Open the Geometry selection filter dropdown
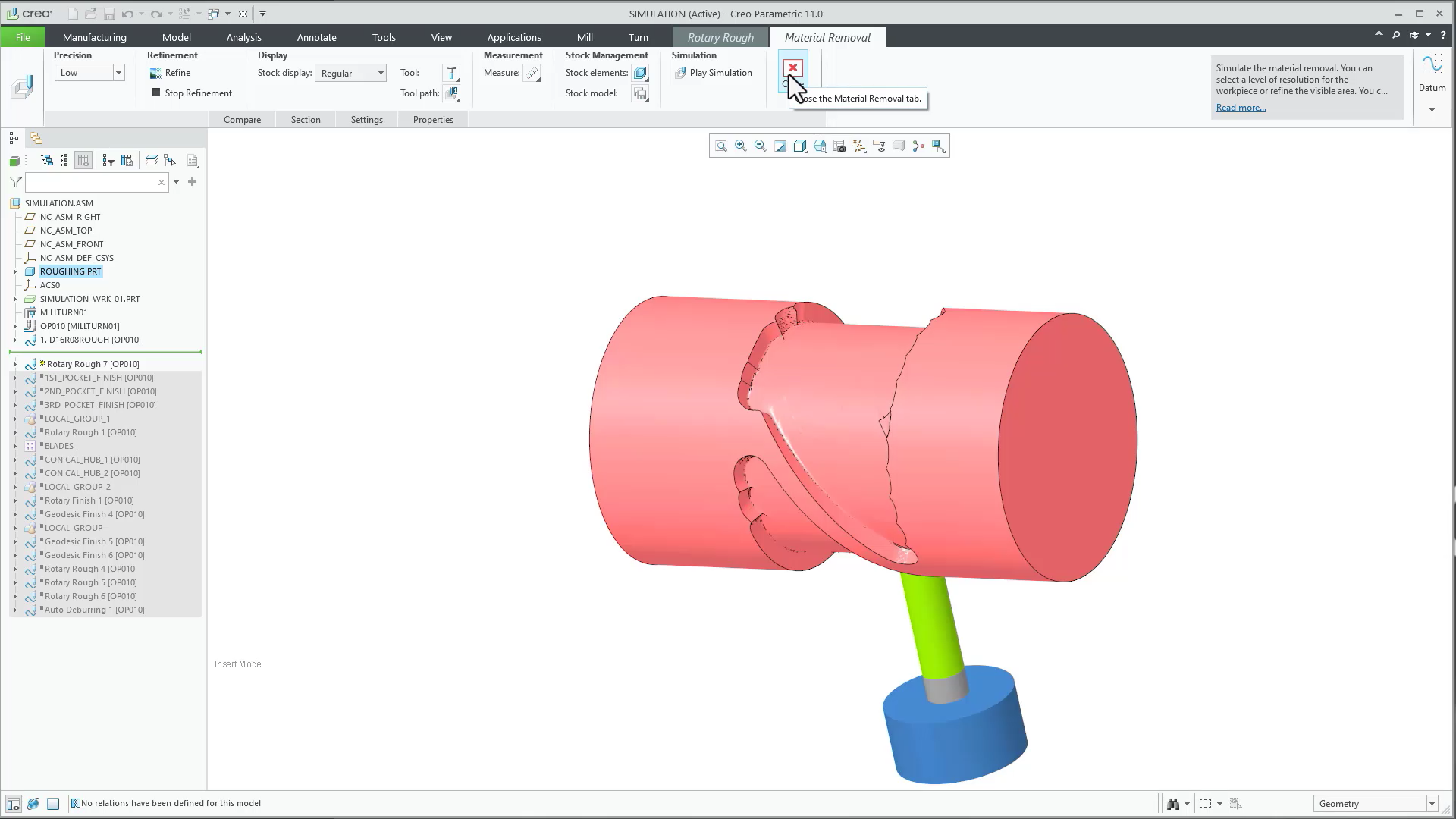Screen dimensions: 1456x819 tap(1376, 804)
